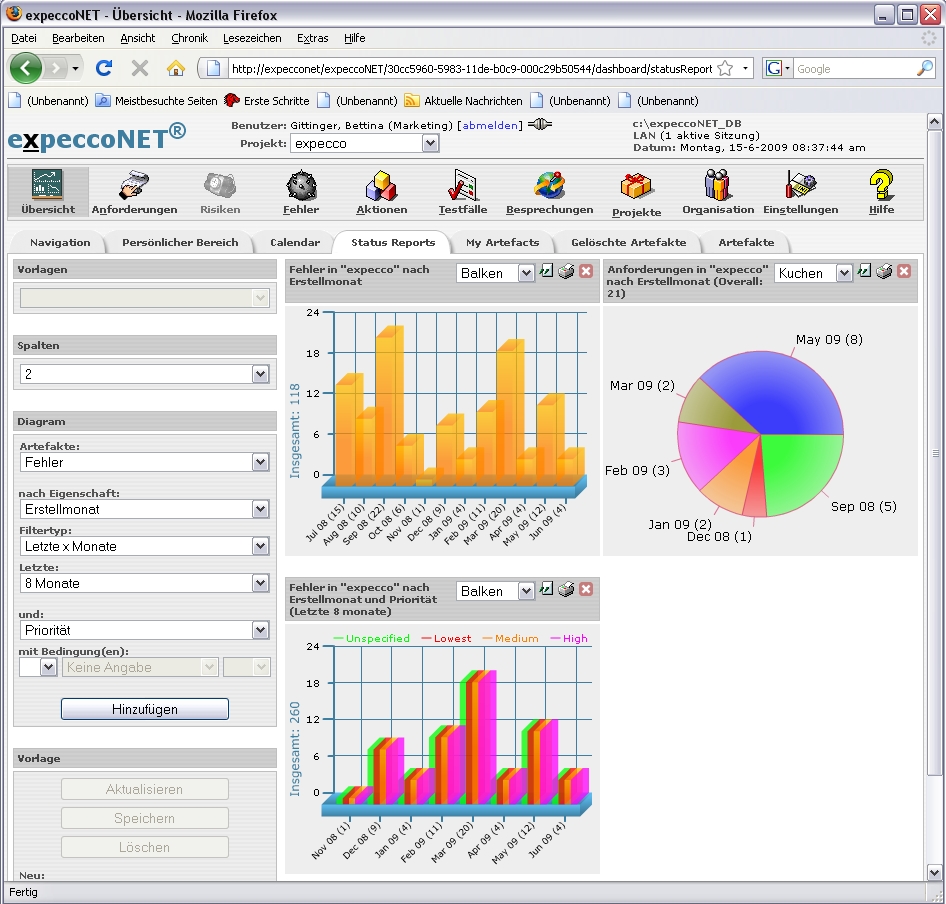The width and height of the screenshot is (946, 904).
Task: Click the abmelden logout link
Action: [x=490, y=125]
